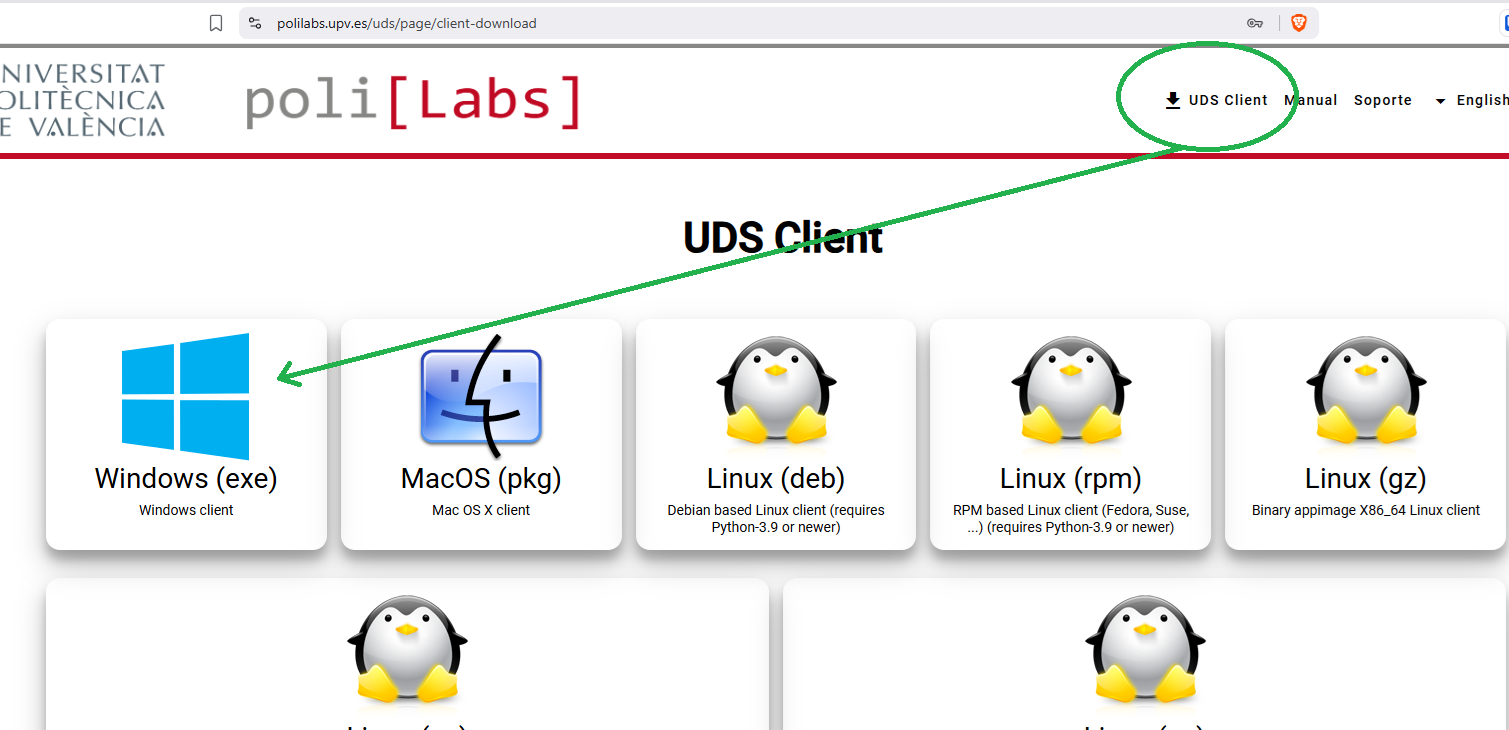This screenshot has width=1509, height=730.
Task: Click the Linux (deb) penguin icon
Action: click(776, 391)
